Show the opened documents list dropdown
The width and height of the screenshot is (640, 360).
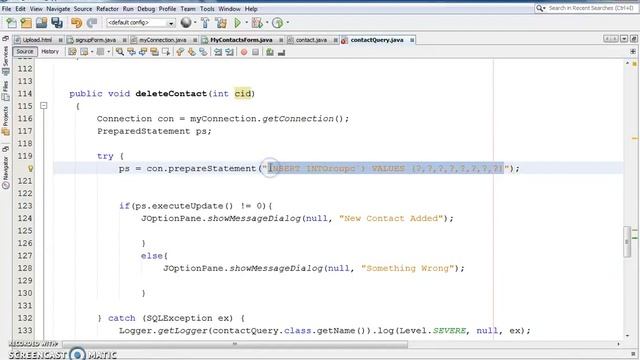coord(624,39)
